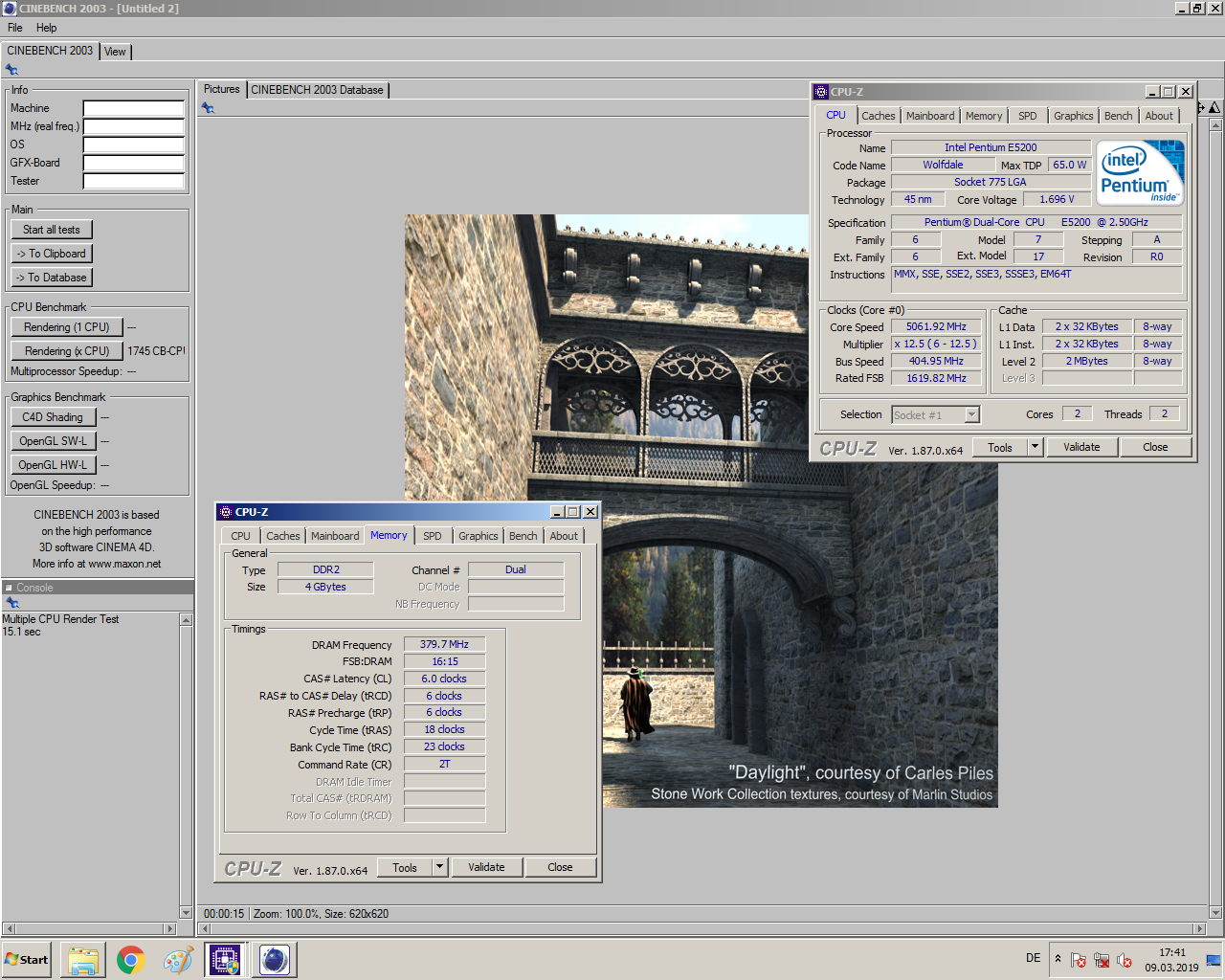Open Windows Explorer from the taskbar
The image size is (1225, 980).
click(x=83, y=959)
